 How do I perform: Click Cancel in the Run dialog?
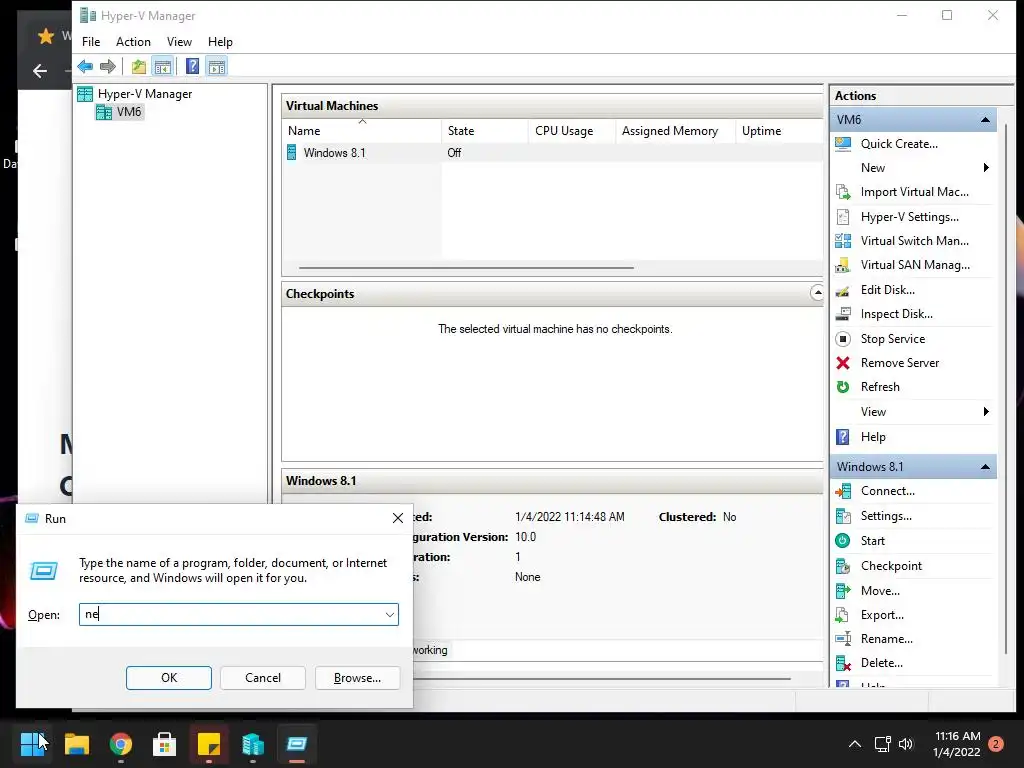click(x=263, y=678)
